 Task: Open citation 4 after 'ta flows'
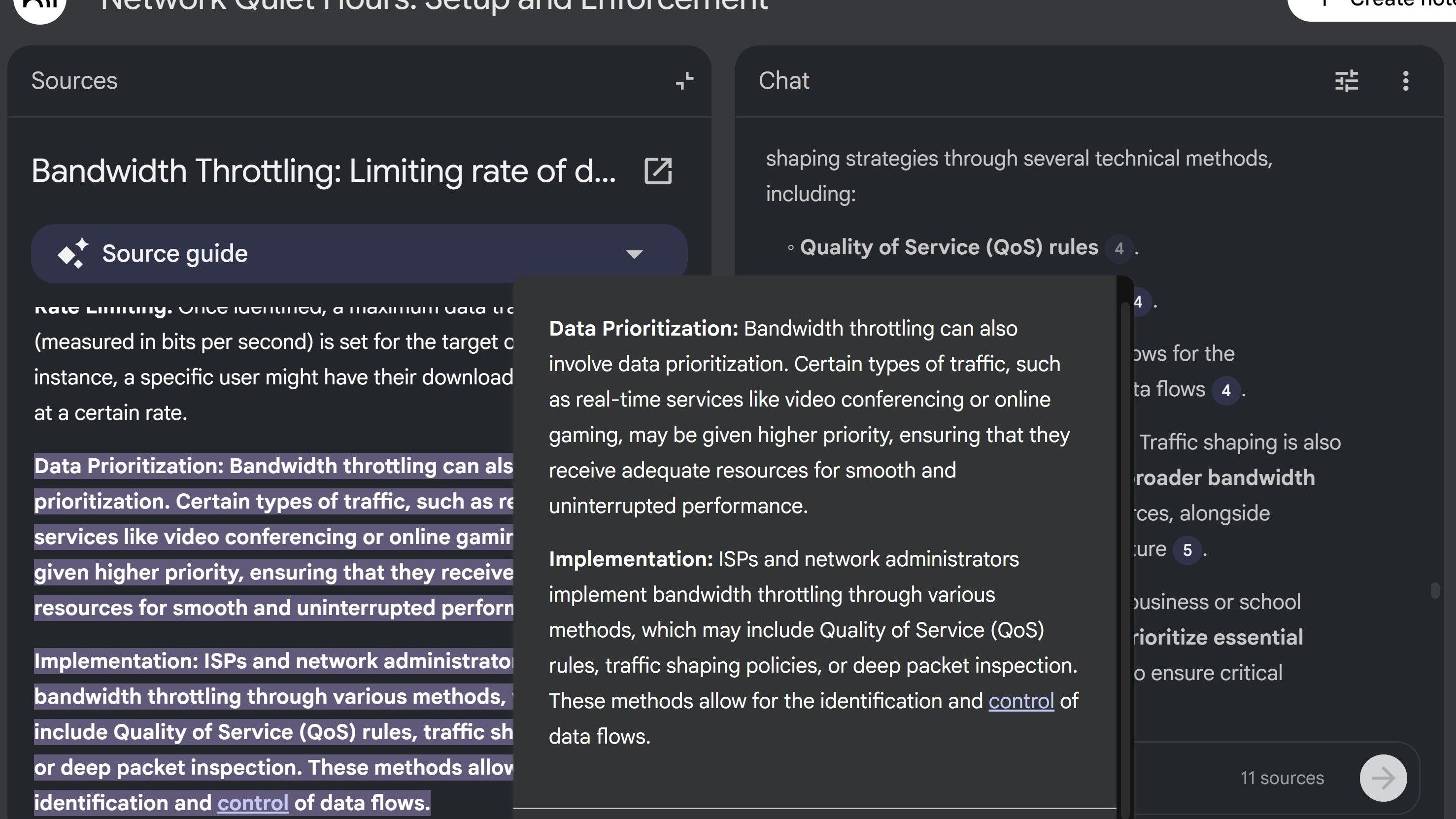click(x=1225, y=390)
